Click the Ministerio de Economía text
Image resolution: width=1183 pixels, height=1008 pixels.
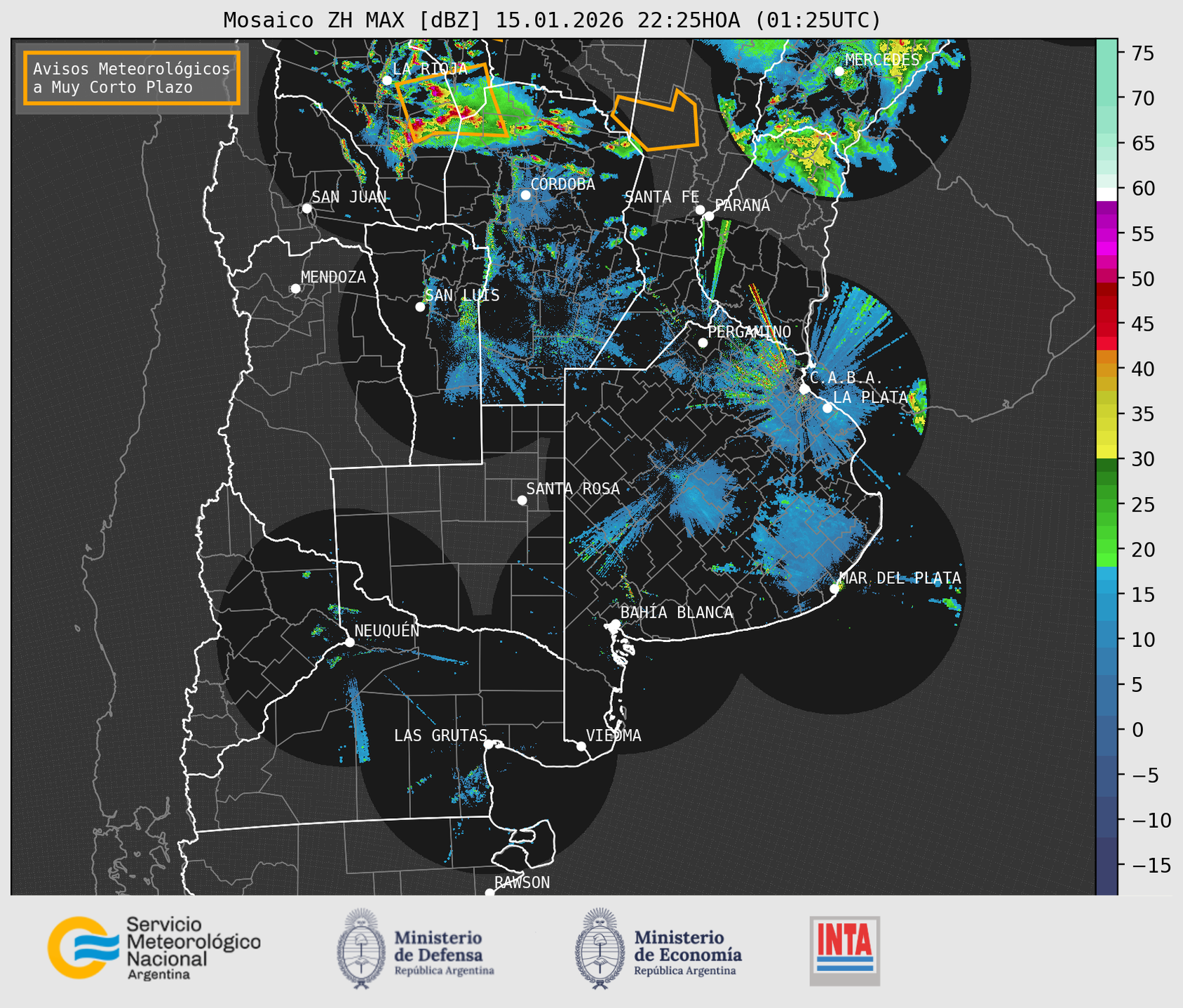(687, 952)
